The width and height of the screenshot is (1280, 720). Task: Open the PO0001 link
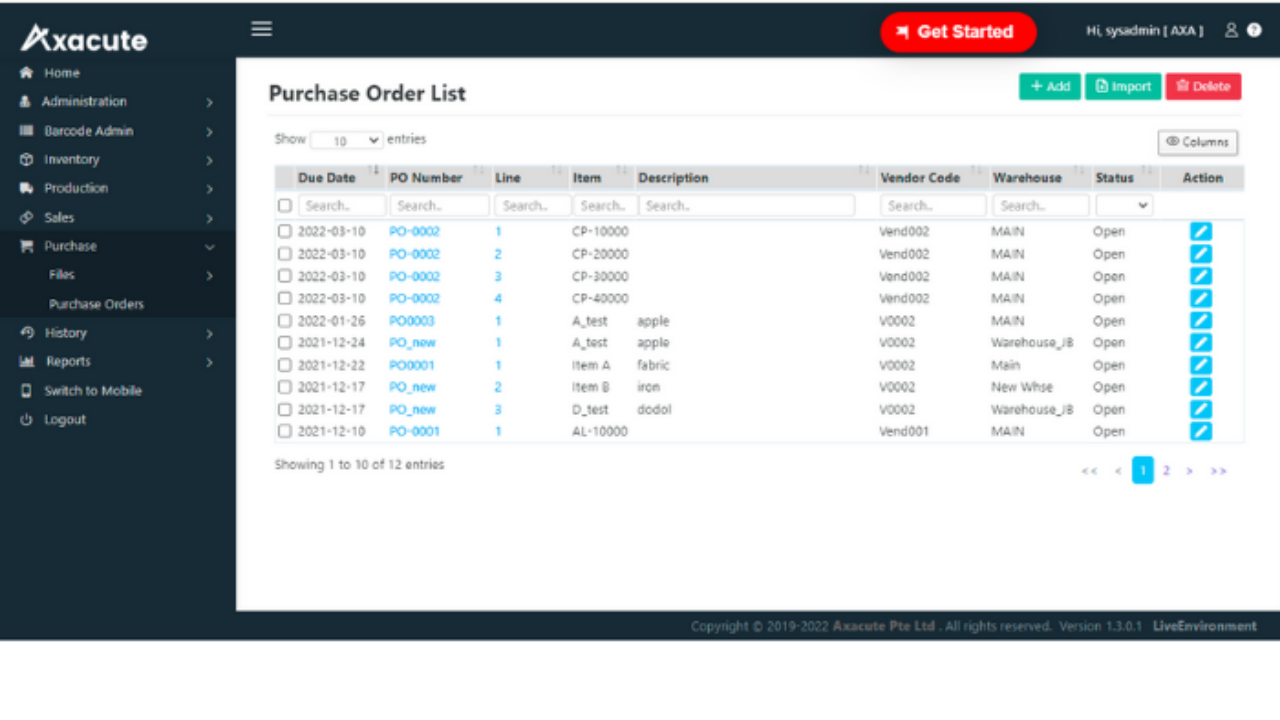(x=412, y=365)
